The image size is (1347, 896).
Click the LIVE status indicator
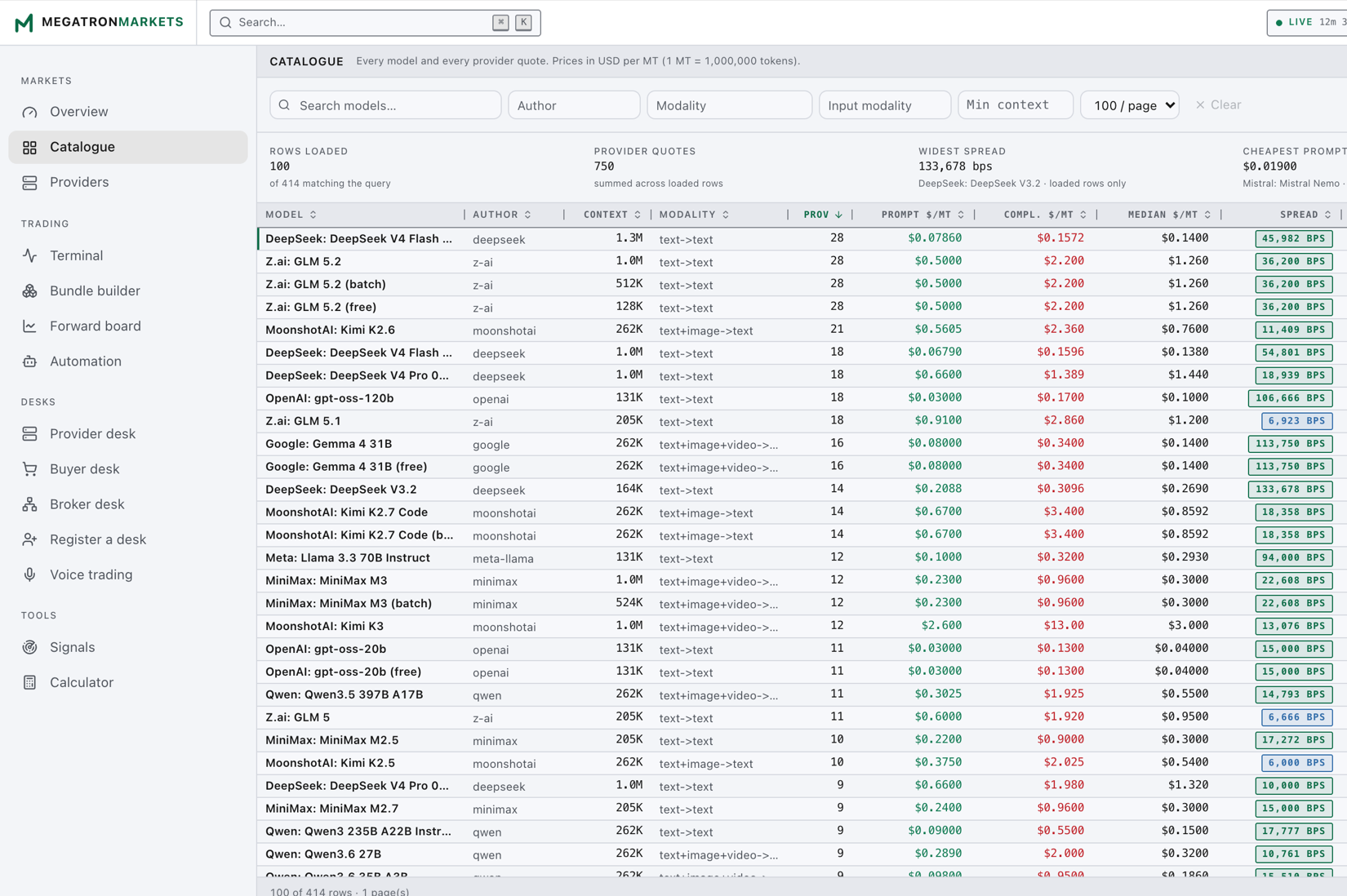(x=1309, y=23)
